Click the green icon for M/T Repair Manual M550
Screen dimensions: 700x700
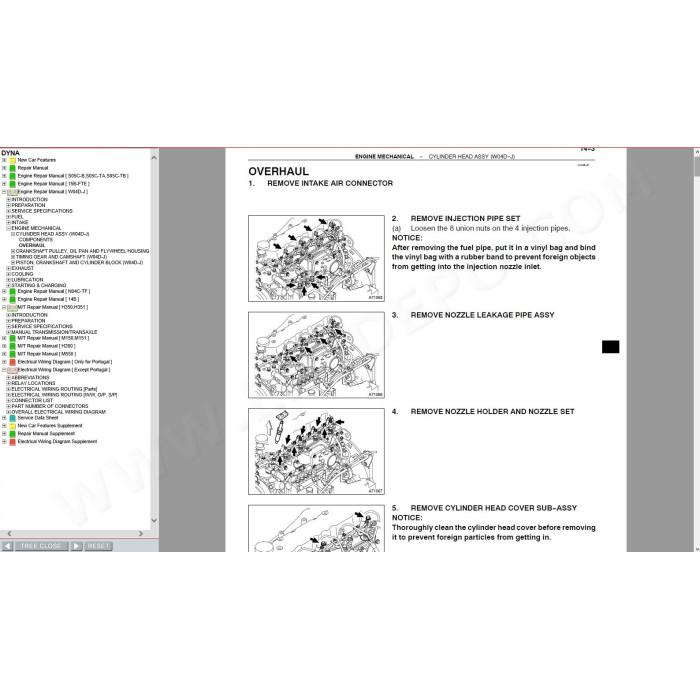click(x=12, y=354)
